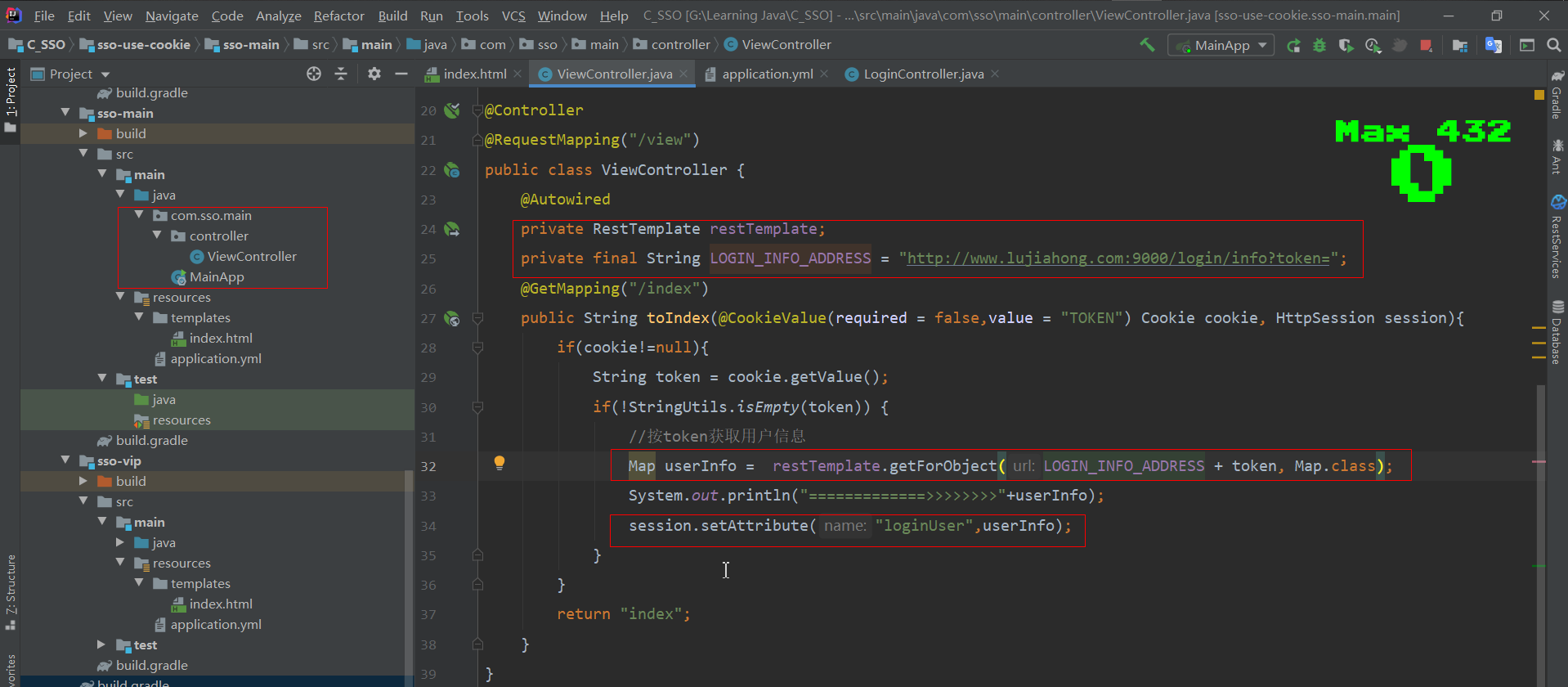Viewport: 1568px width, 687px height.
Task: Click locate file crosshair icon in Project panel
Action: point(314,74)
